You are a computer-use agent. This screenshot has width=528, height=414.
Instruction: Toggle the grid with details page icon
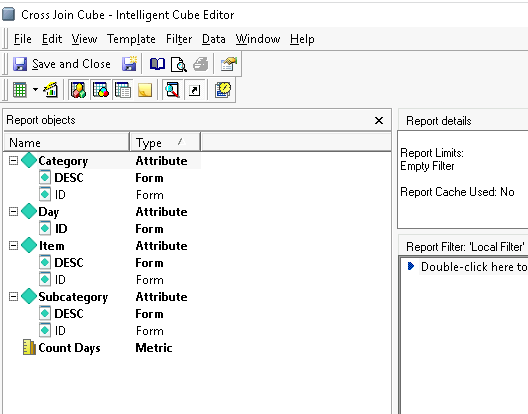pyautogui.click(x=123, y=90)
